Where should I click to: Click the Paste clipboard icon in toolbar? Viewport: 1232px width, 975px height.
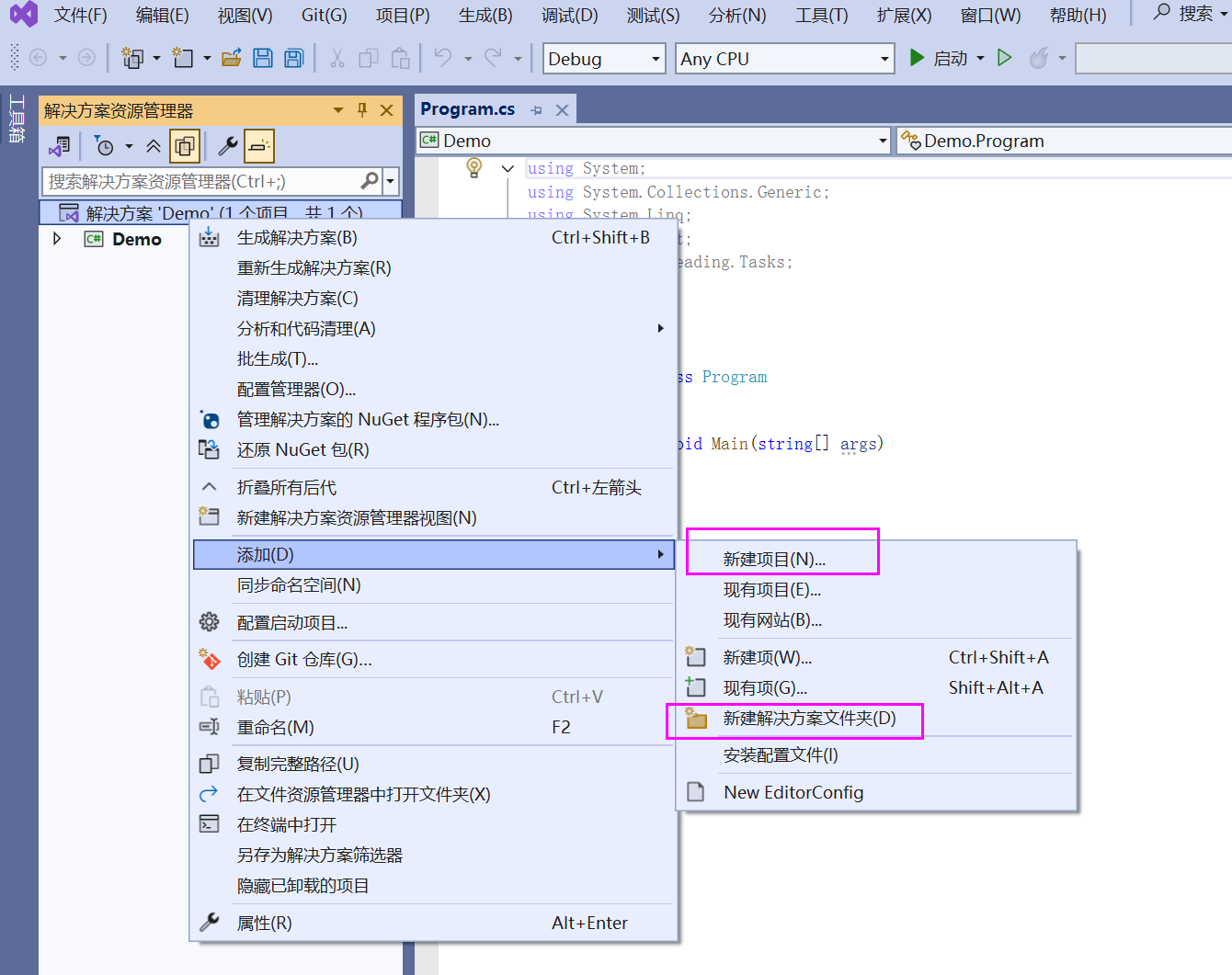(x=401, y=58)
